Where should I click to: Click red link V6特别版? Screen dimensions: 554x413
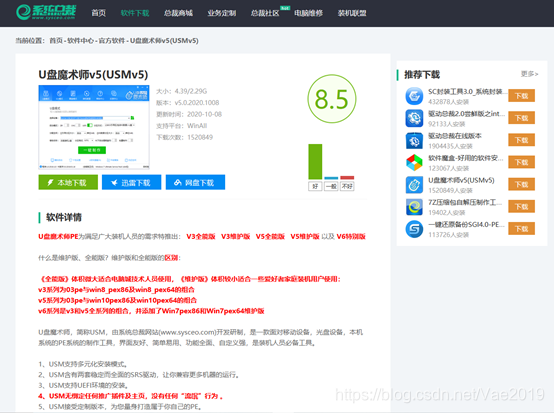pos(351,236)
